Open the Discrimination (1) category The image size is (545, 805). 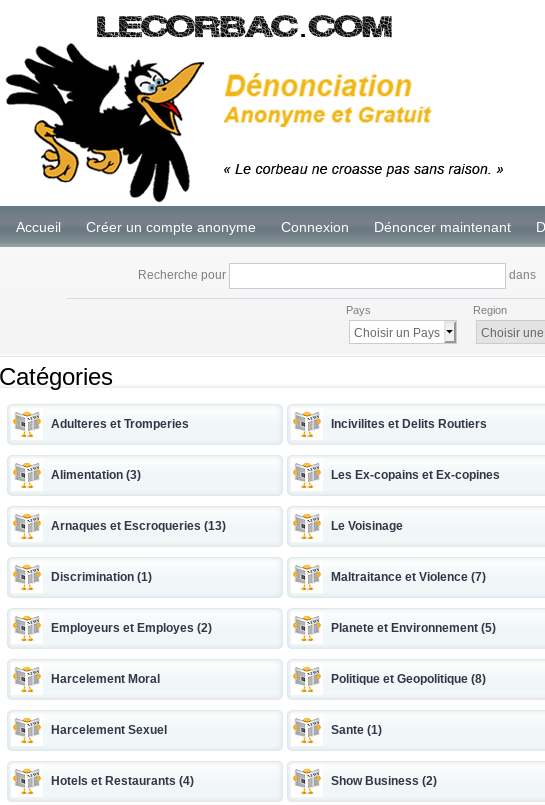click(101, 577)
